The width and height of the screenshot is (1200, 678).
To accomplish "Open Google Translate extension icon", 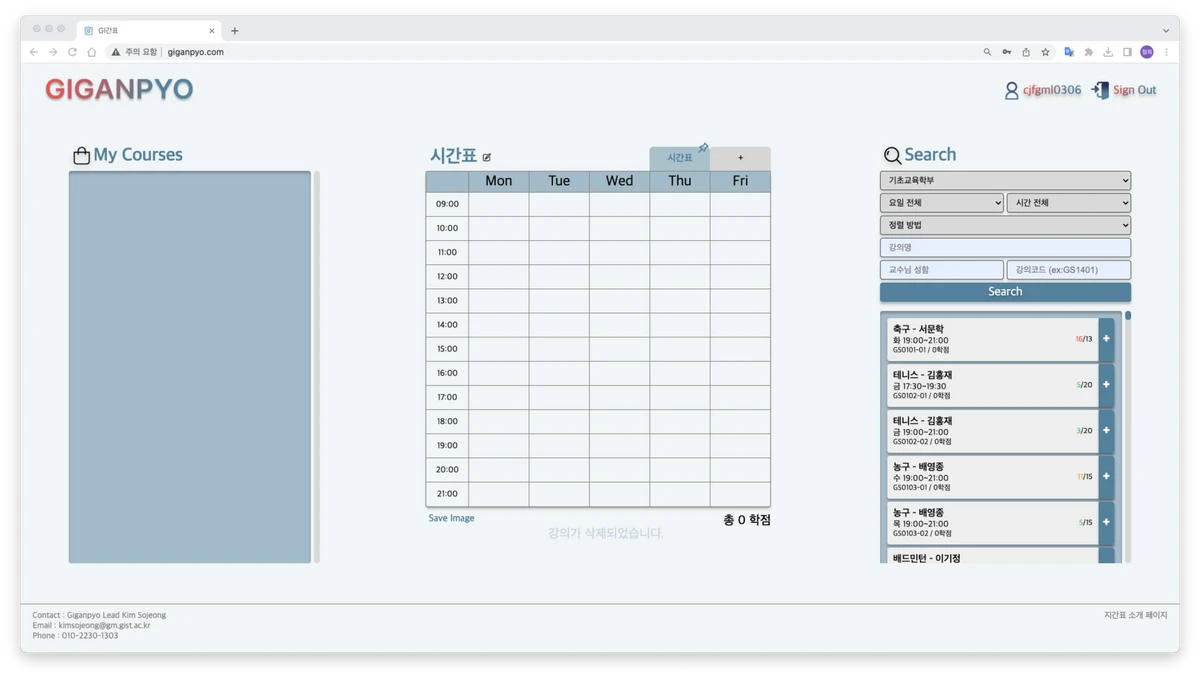I will point(1069,52).
